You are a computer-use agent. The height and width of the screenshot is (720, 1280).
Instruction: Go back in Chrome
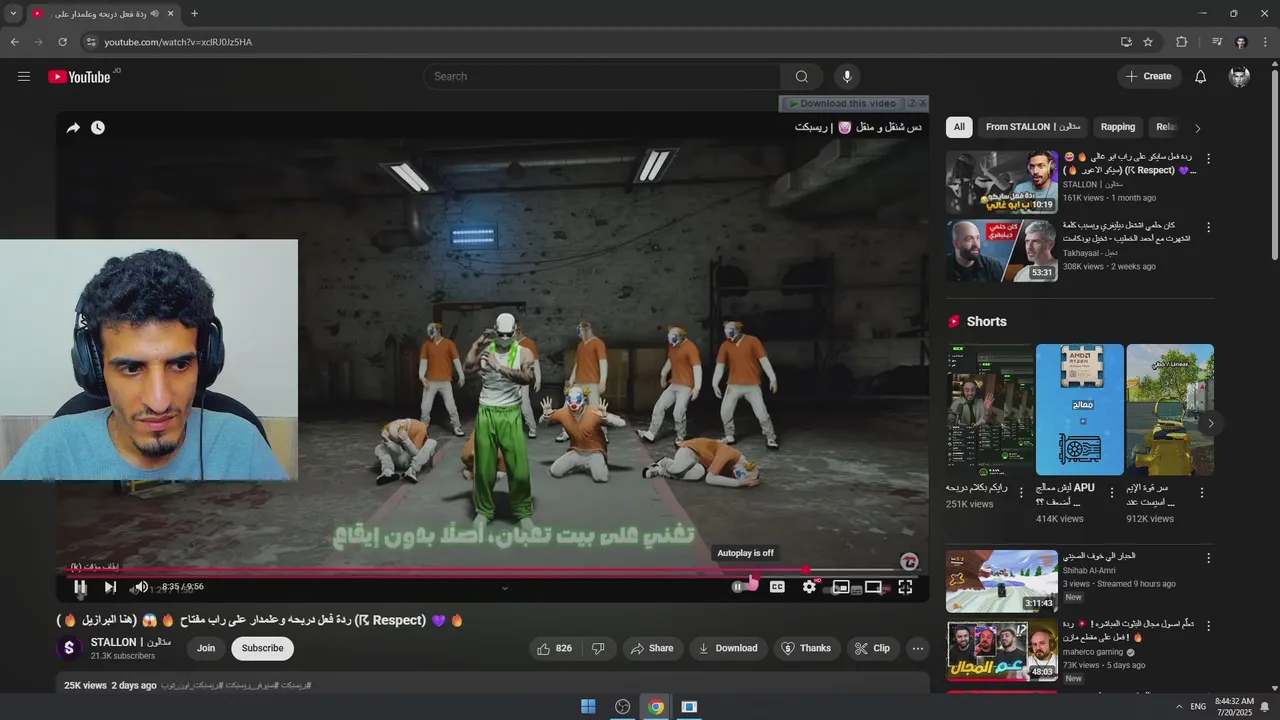(14, 42)
